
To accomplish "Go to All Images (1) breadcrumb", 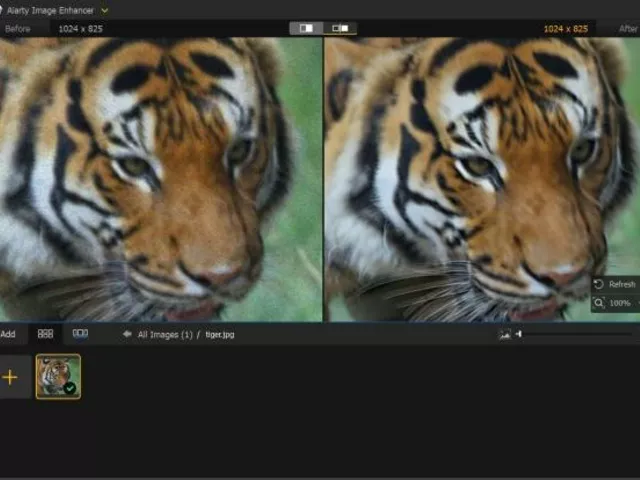I will coord(165,334).
